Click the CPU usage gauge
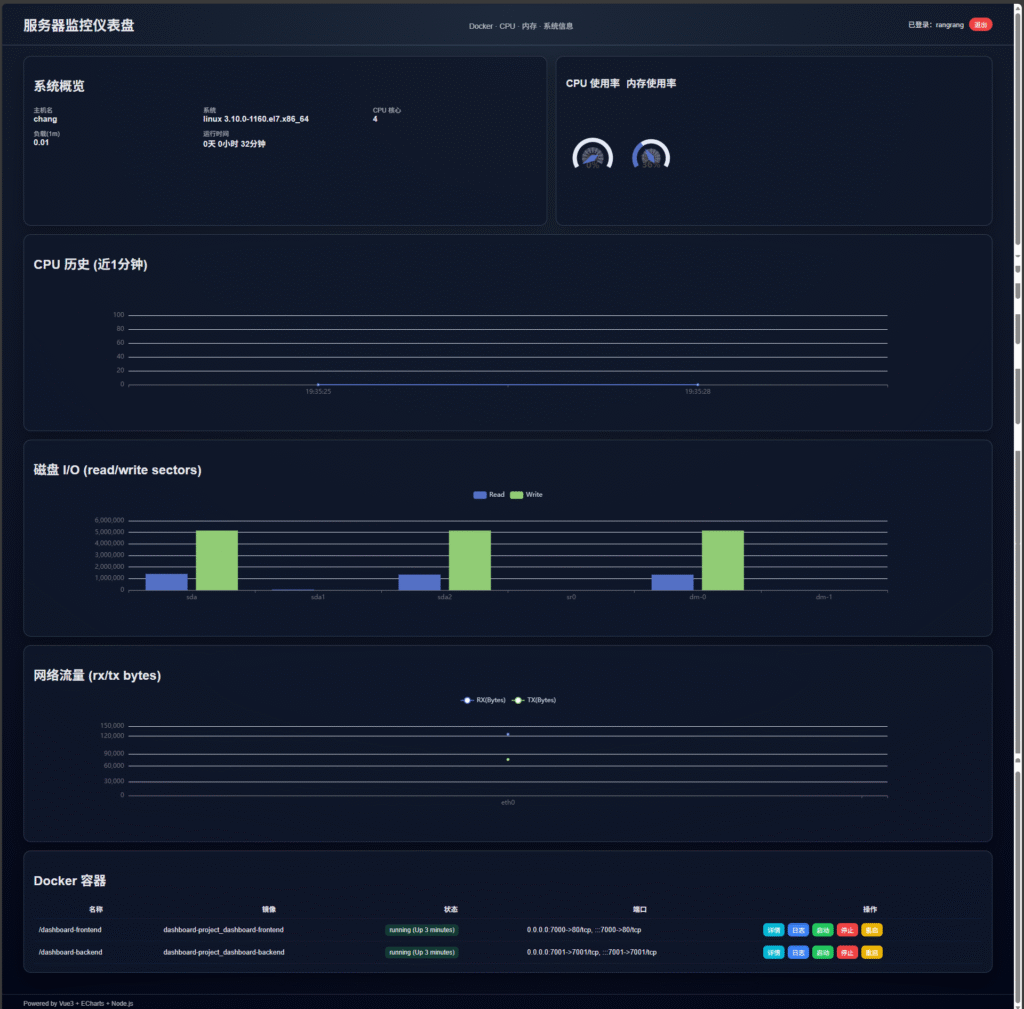The width and height of the screenshot is (1024, 1009). pos(592,156)
